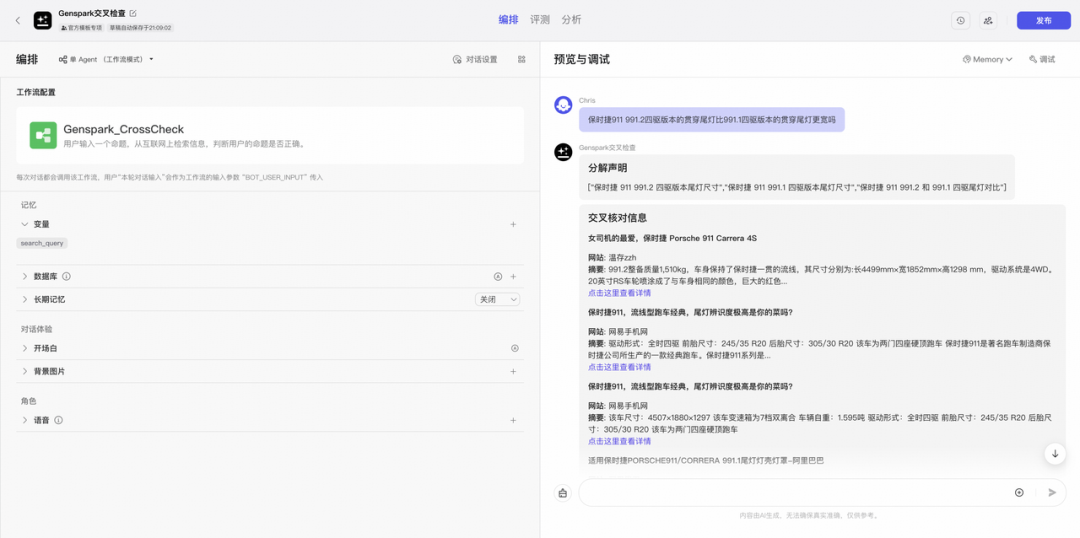1080x538 pixels.
Task: Open the 长期记忆 关闭 dropdown
Action: [x=497, y=300]
